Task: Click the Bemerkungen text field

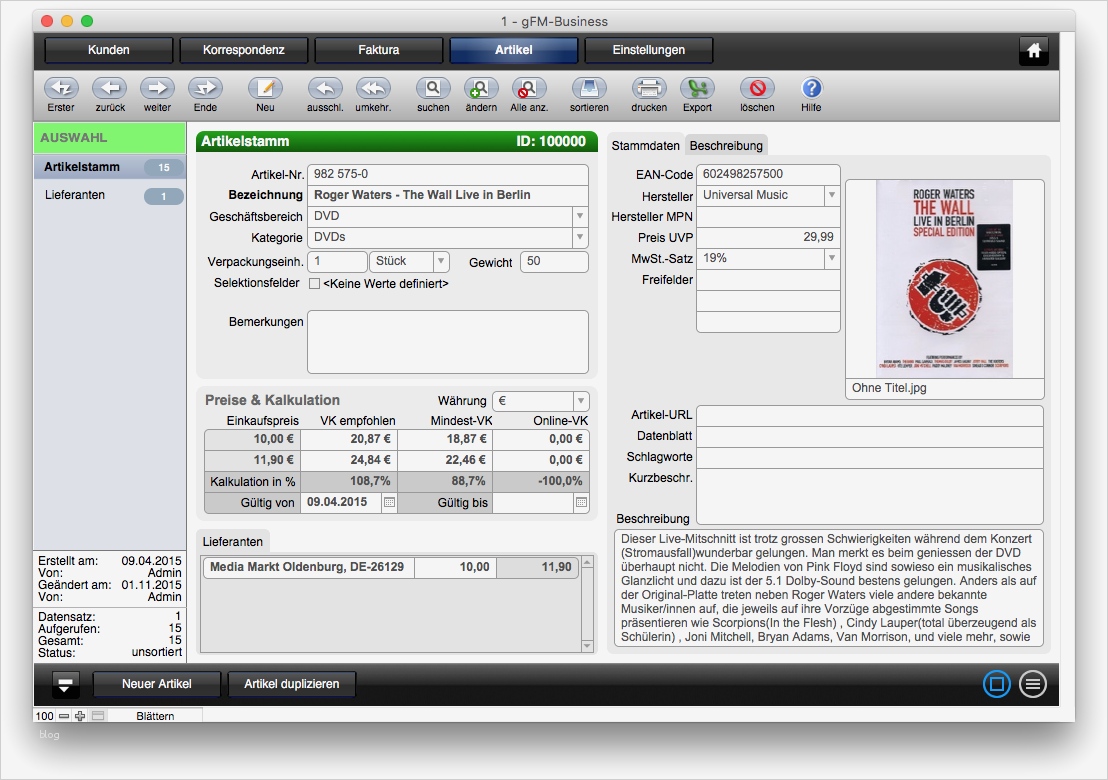Action: point(447,342)
